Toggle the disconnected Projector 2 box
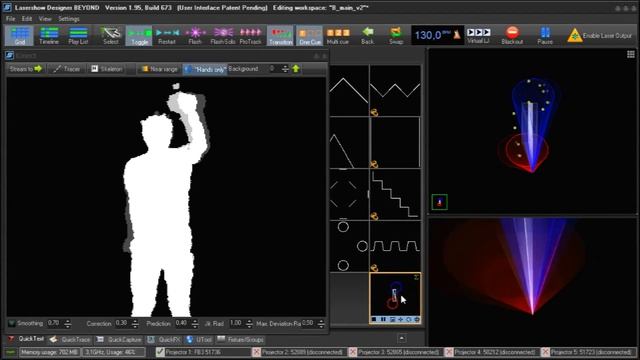The image size is (640, 360). [256, 352]
